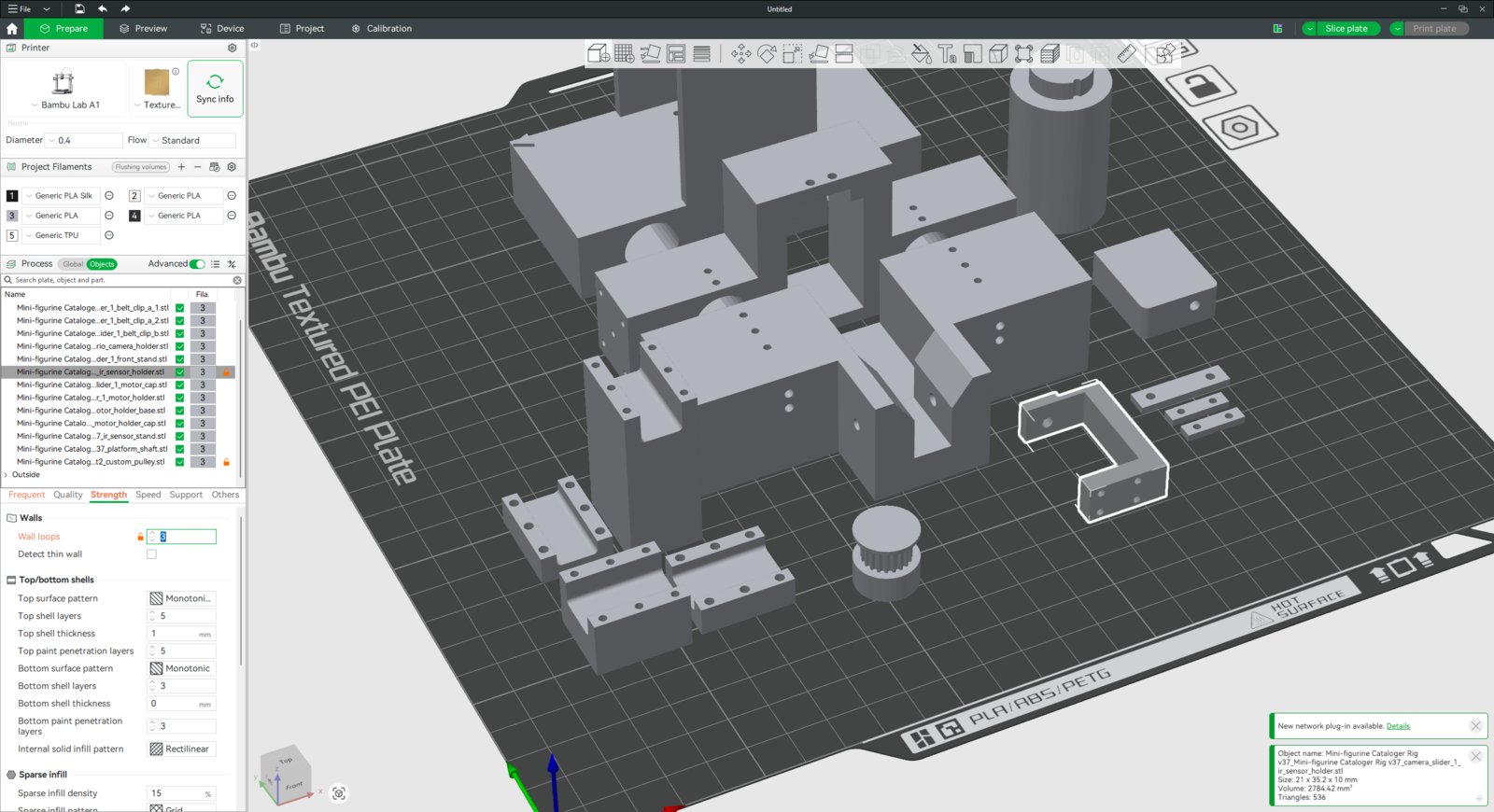Screen dimensions: 1494x812
Task: Click the Redo arrow icon
Action: [125, 8]
